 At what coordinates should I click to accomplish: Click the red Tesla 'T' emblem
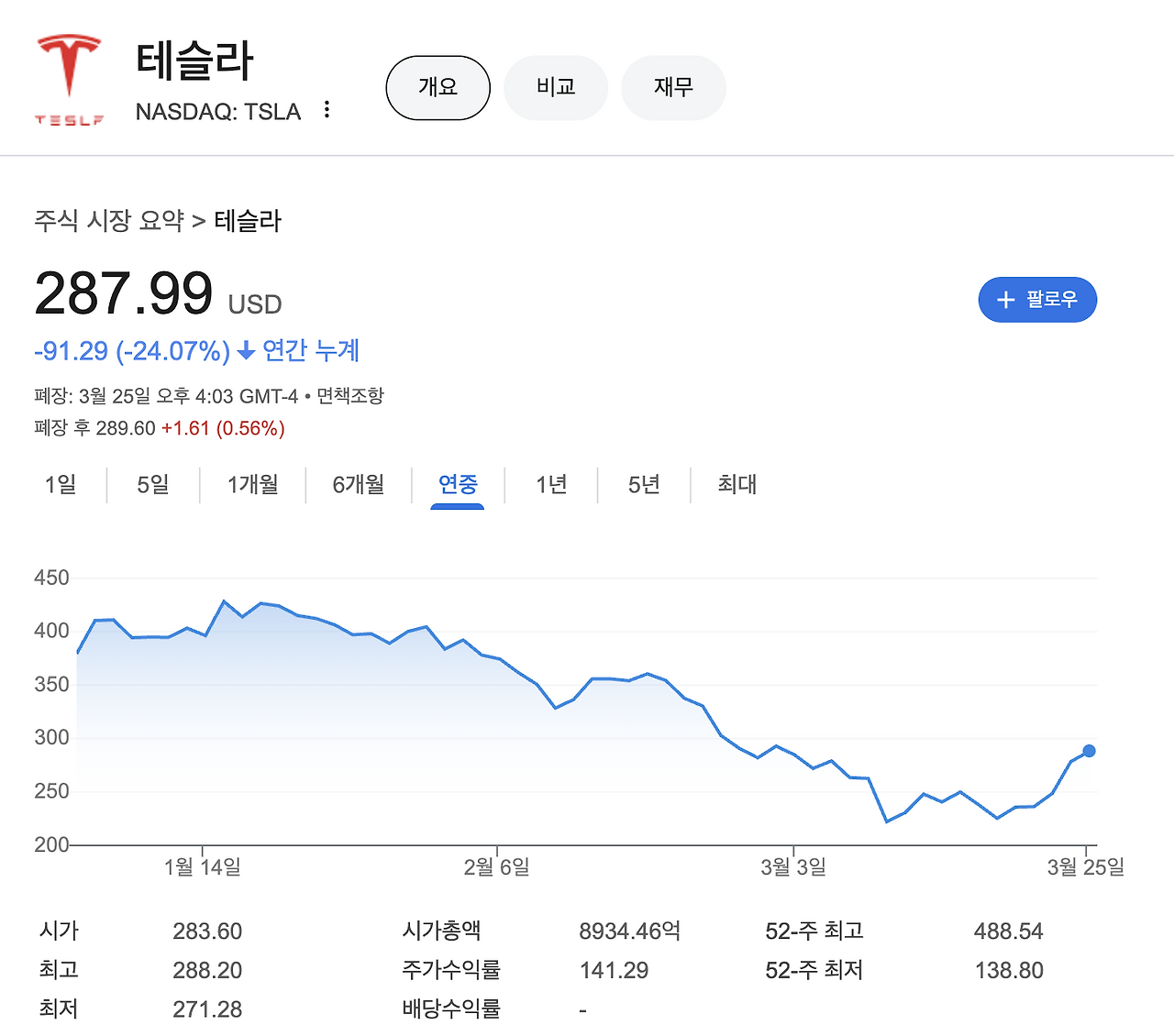[x=68, y=66]
